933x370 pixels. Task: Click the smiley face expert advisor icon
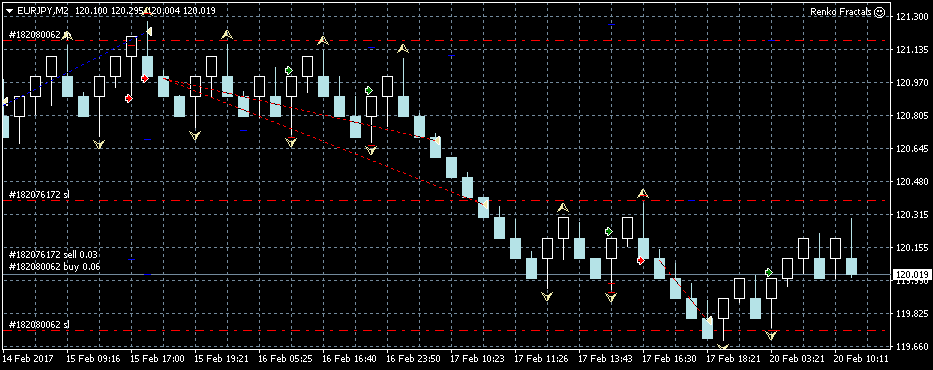[x=880, y=11]
